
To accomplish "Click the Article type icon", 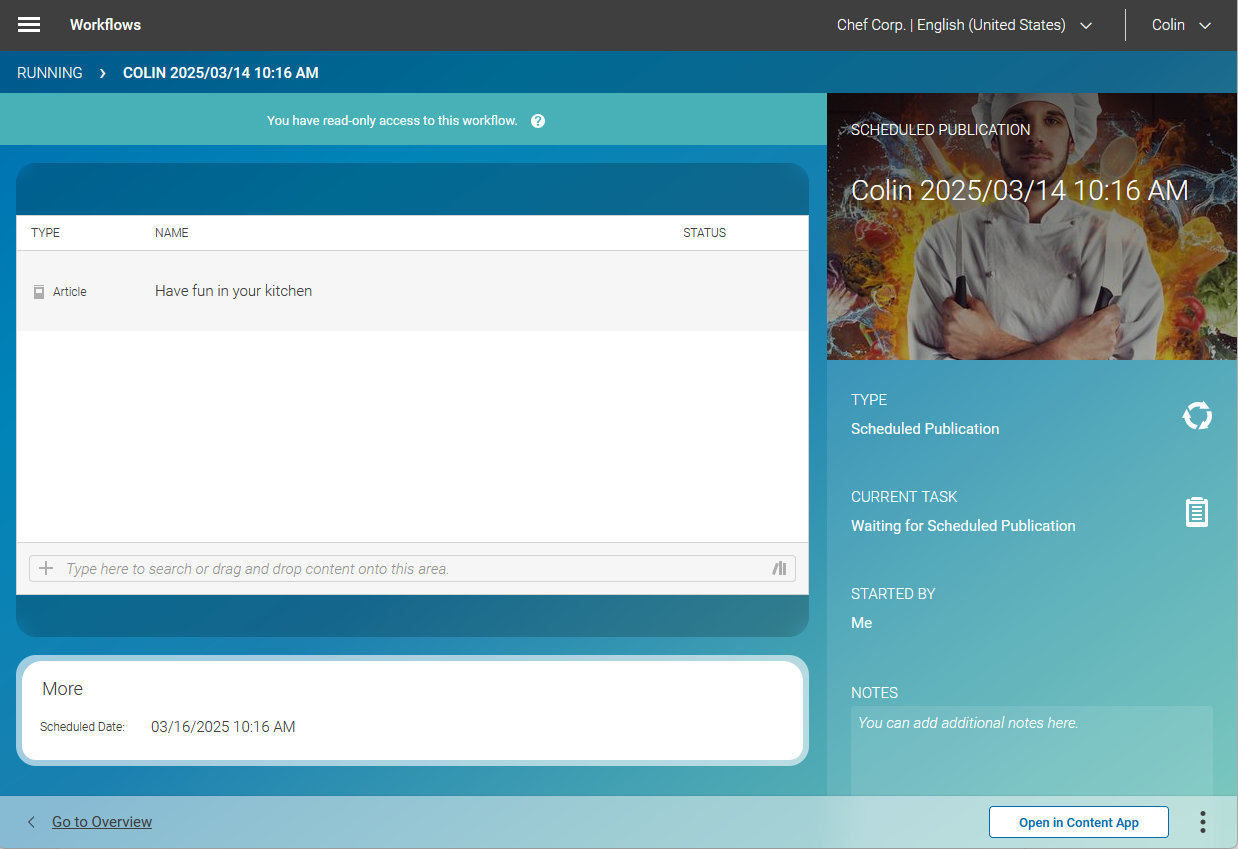I will 38,291.
